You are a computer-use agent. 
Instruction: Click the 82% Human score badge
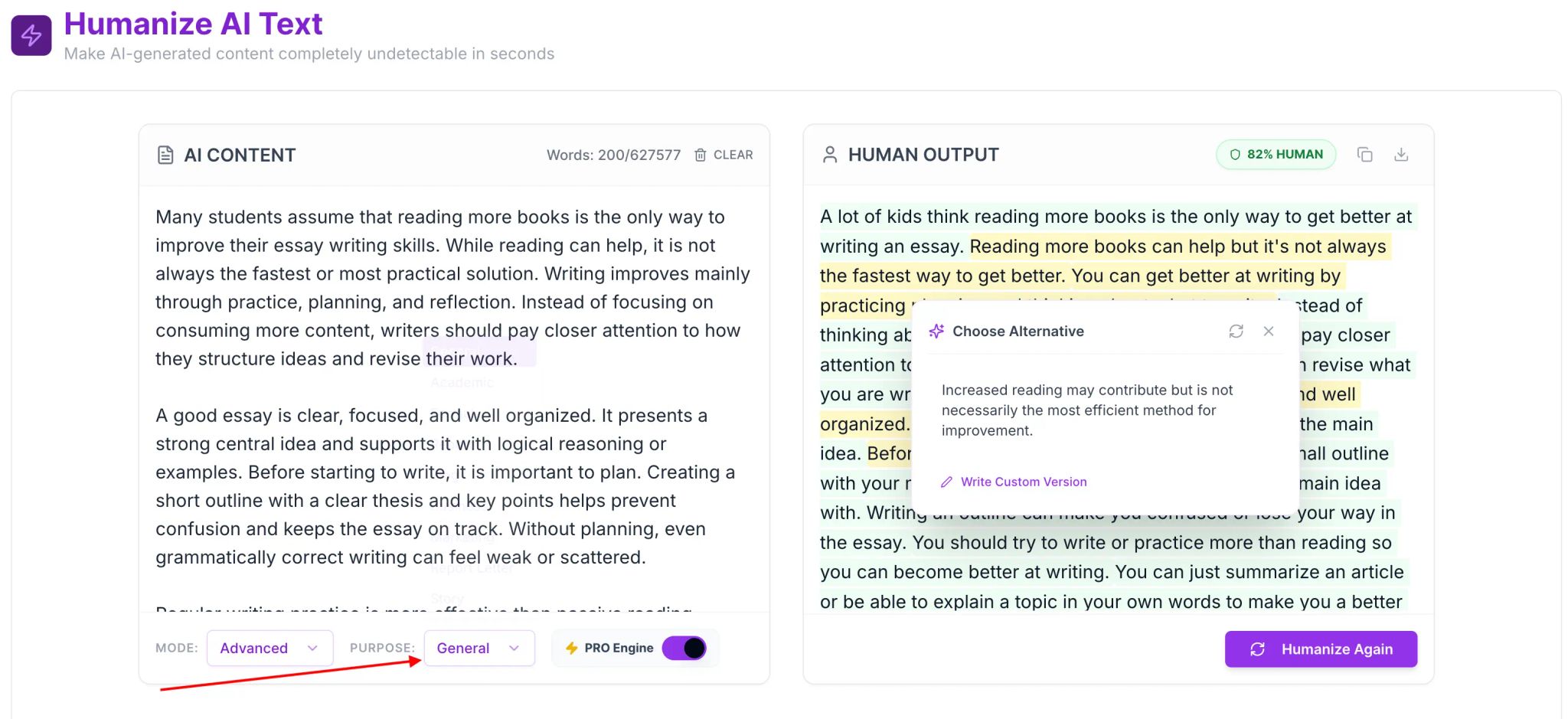coord(1276,155)
